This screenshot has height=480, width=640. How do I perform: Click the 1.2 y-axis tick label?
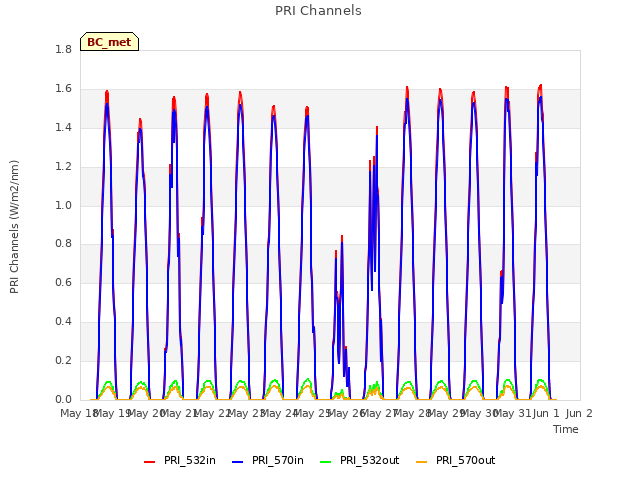pos(63,166)
